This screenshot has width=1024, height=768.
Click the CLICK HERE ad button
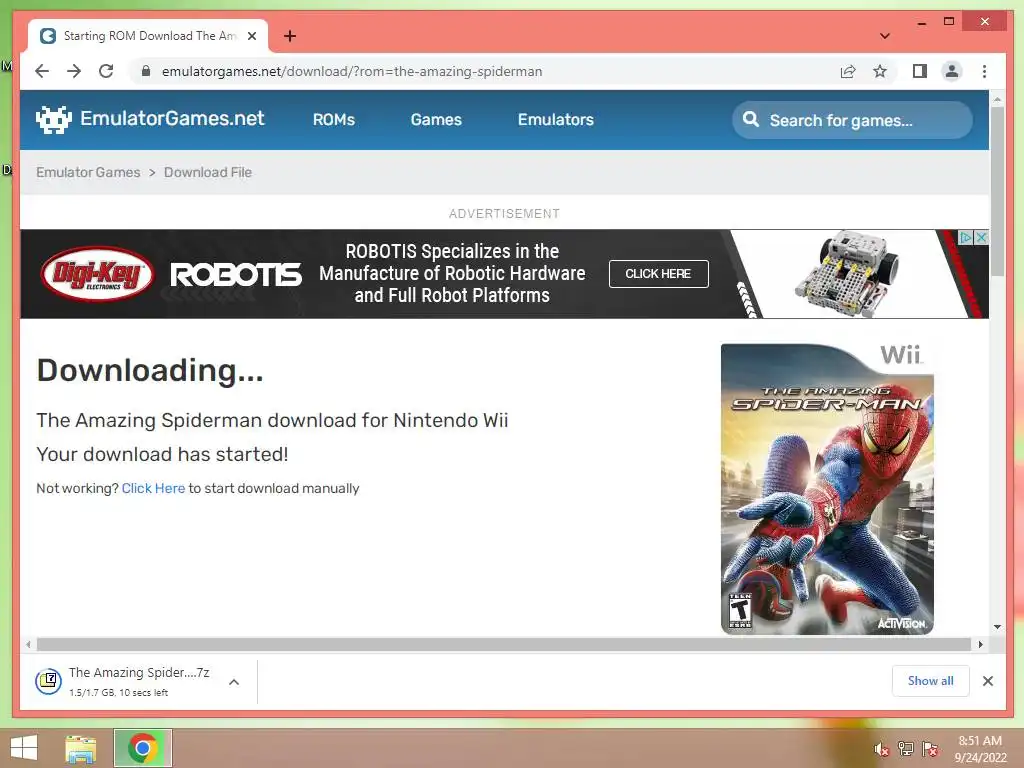[x=658, y=274]
